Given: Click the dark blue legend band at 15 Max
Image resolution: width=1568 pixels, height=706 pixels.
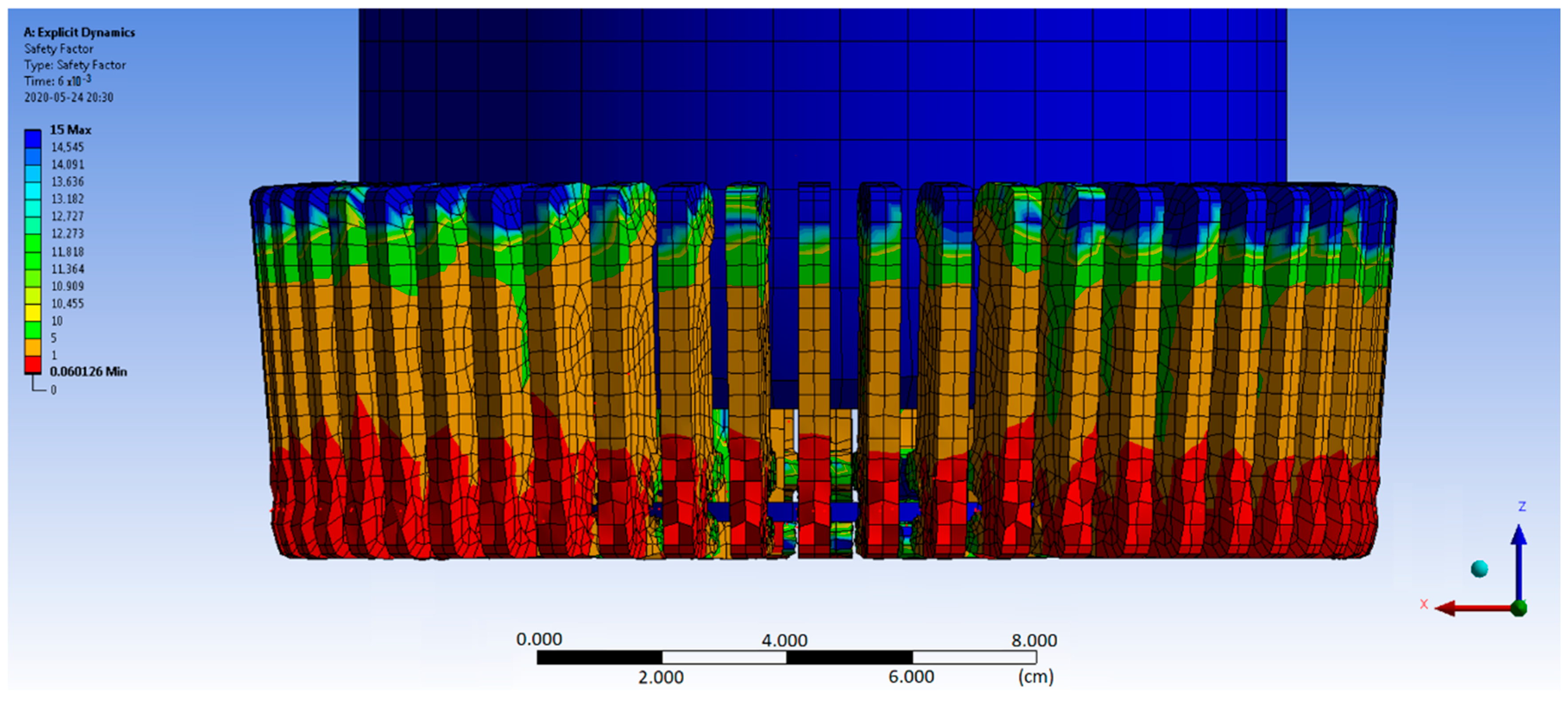Looking at the screenshot, I should point(32,139).
